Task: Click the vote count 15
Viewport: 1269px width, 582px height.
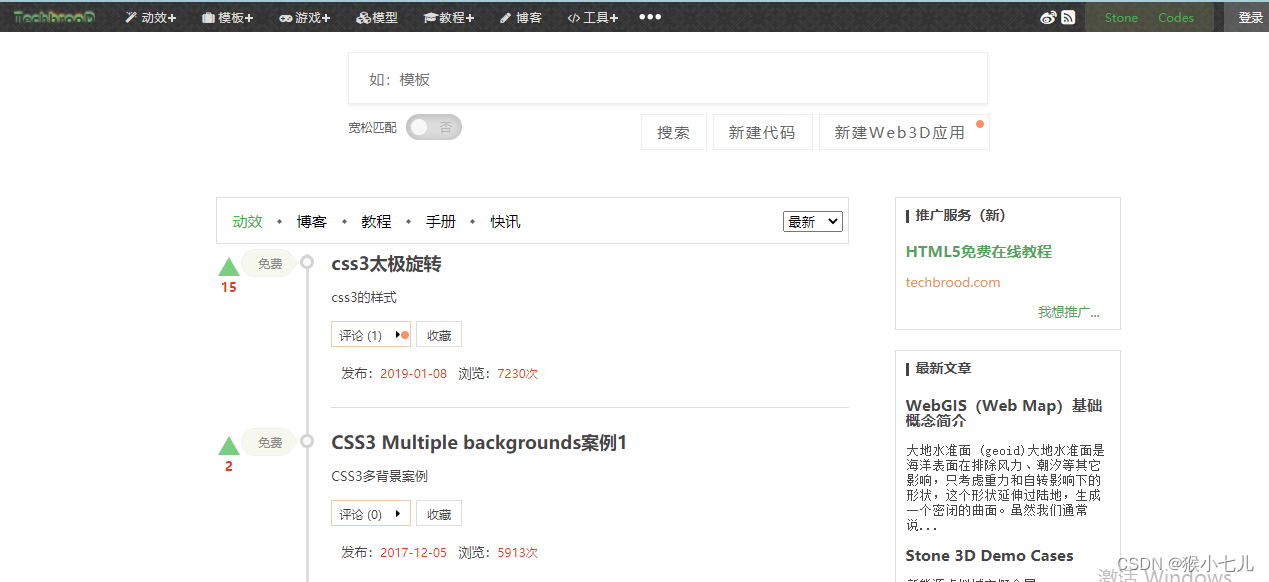Action: coord(229,287)
